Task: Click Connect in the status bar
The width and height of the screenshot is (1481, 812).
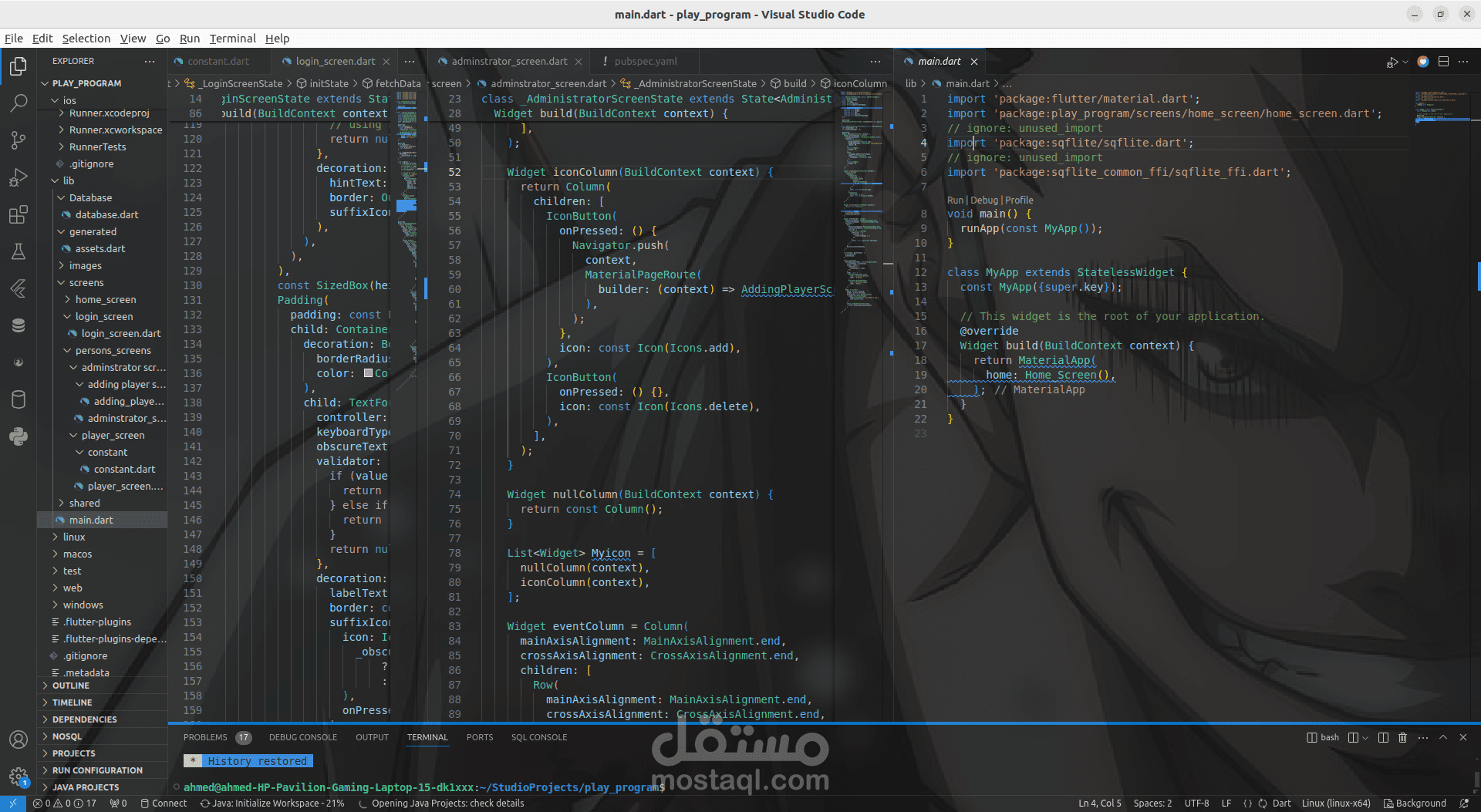Action: 164,804
